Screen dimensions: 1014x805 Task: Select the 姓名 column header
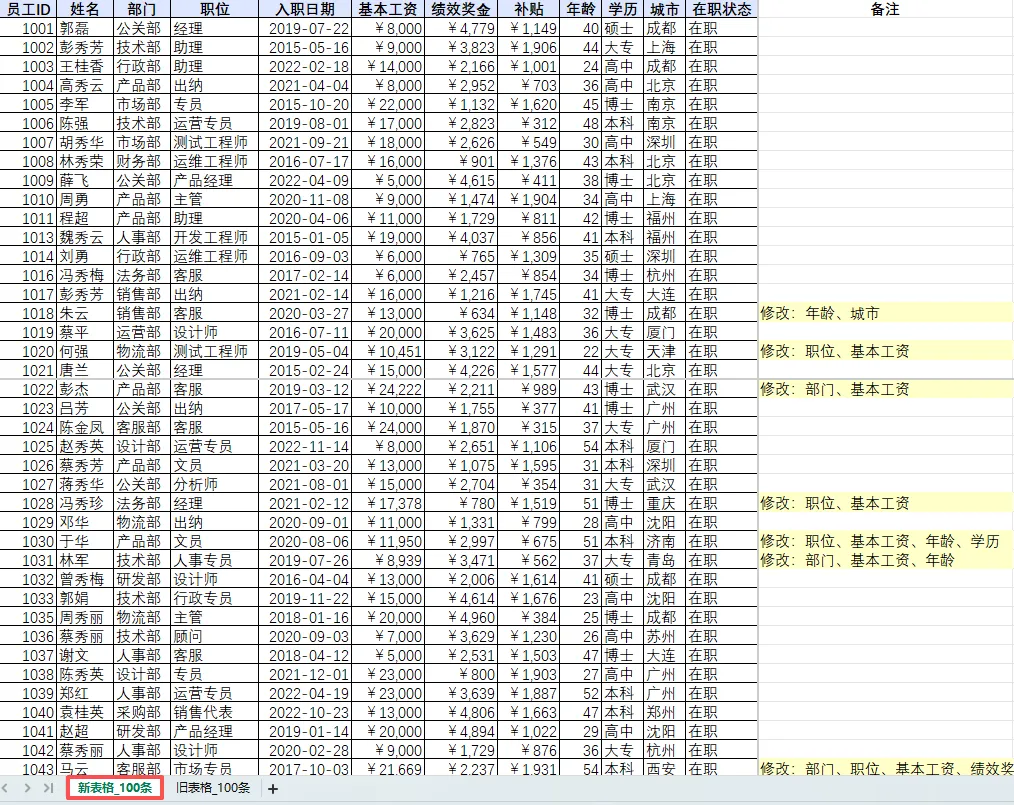(x=85, y=9)
